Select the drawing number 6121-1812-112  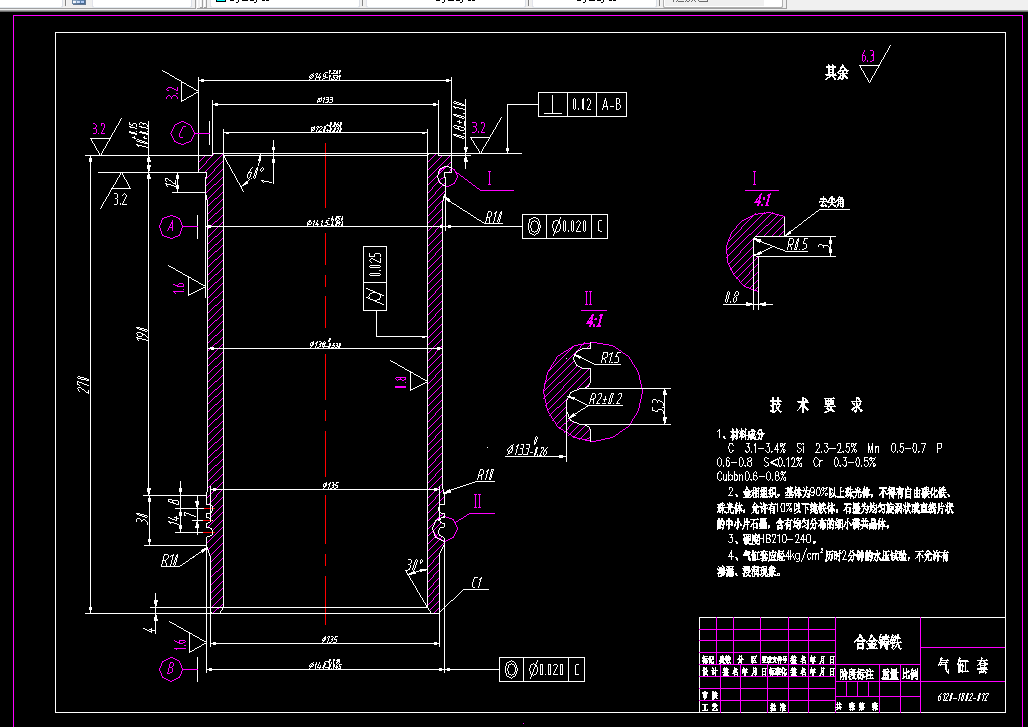pos(965,697)
